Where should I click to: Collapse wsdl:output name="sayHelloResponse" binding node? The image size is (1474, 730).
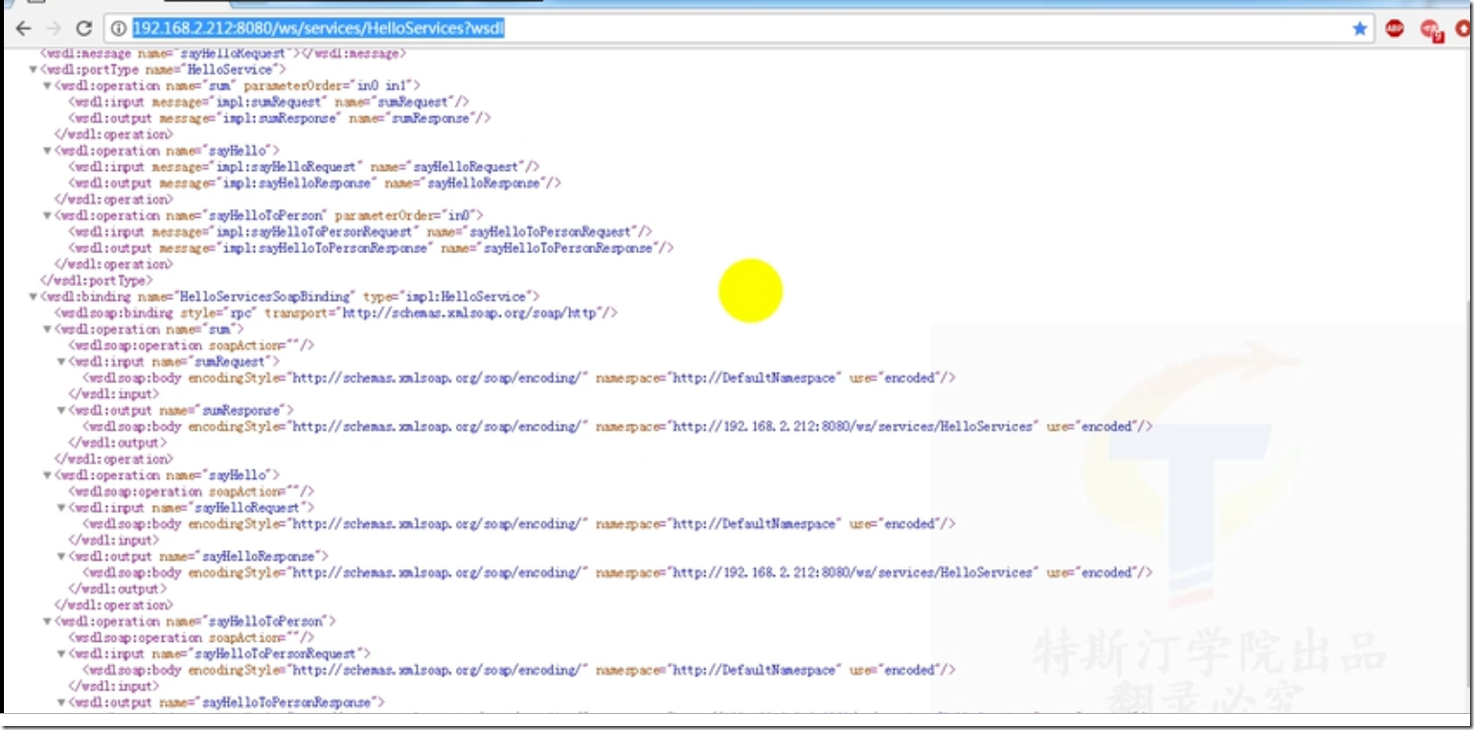[x=60, y=556]
